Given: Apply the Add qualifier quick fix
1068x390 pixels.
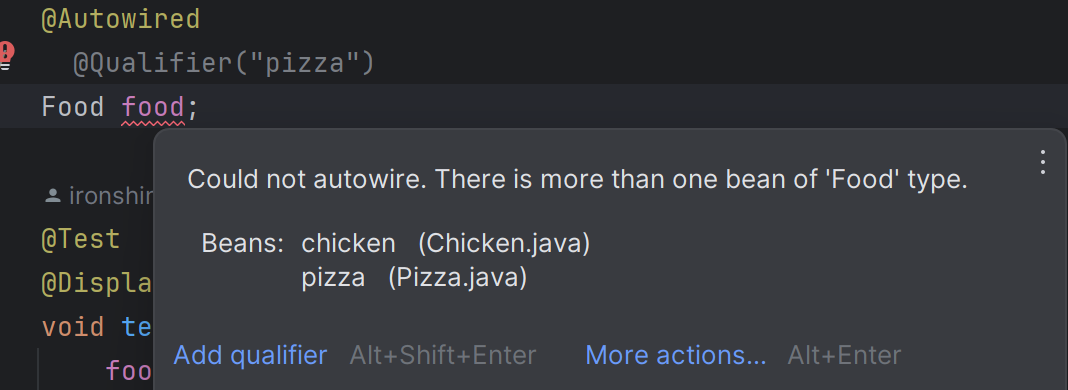Looking at the screenshot, I should click(250, 355).
